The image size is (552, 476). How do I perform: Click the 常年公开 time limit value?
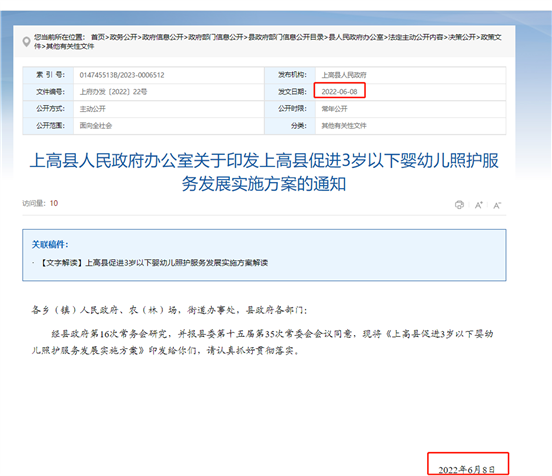click(334, 109)
